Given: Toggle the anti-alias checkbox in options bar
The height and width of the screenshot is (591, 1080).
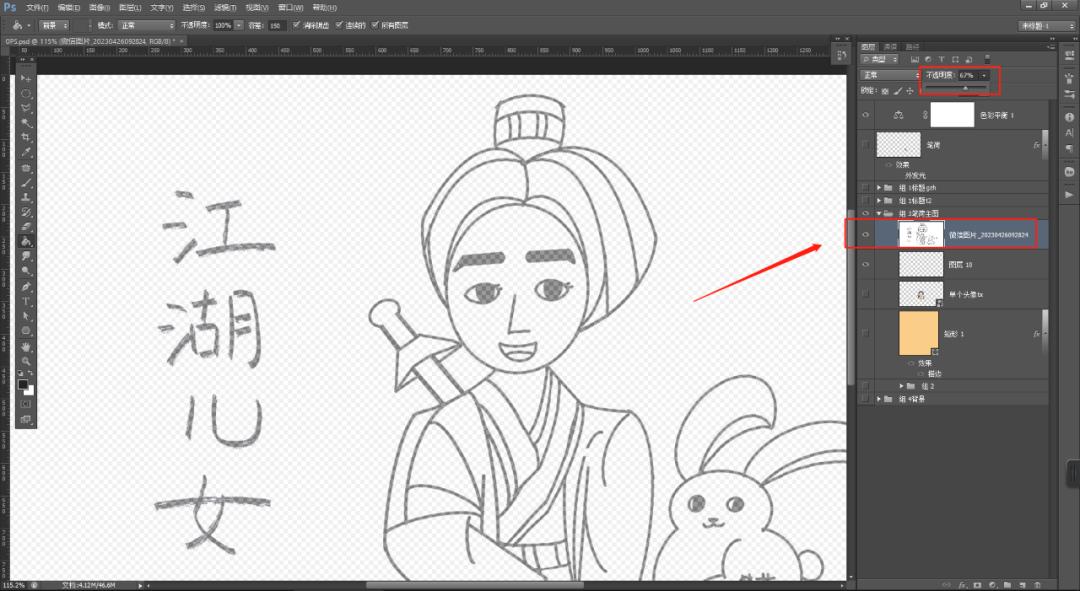Looking at the screenshot, I should (297, 24).
